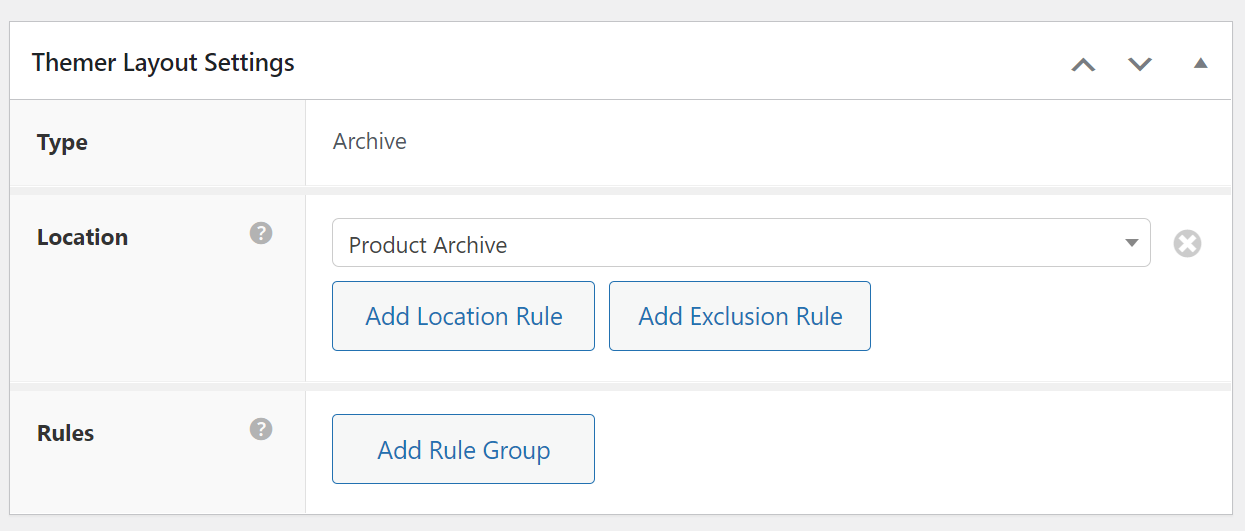Click the Add Exclusion Rule button
1245x531 pixels.
pyautogui.click(x=740, y=316)
